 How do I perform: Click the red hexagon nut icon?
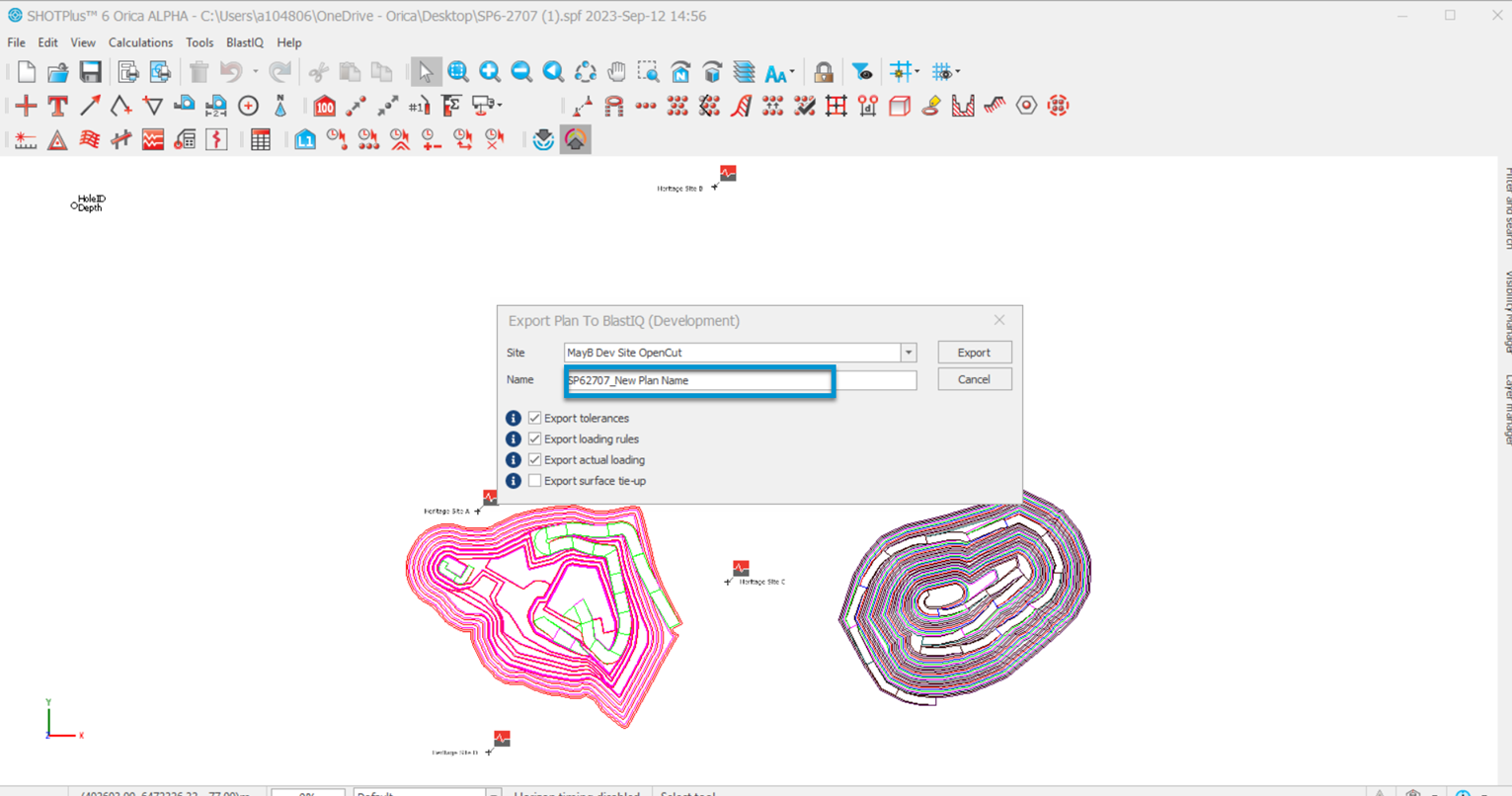pyautogui.click(x=1026, y=106)
